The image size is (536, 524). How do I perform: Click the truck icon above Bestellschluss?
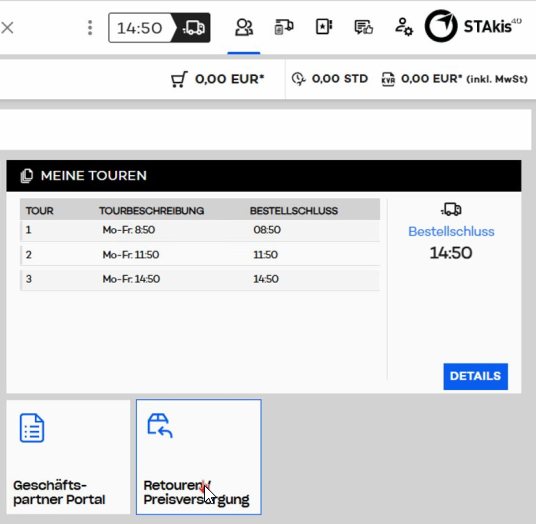[451, 209]
